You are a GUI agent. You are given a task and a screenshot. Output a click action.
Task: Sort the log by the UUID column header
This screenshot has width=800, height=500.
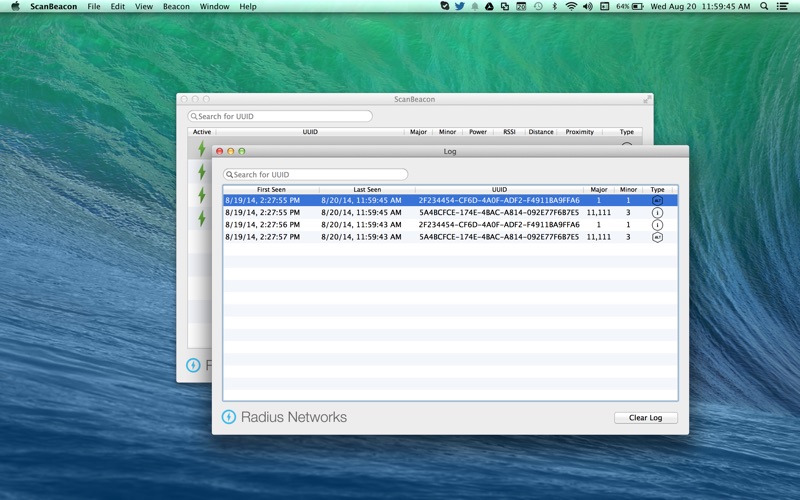coord(499,189)
